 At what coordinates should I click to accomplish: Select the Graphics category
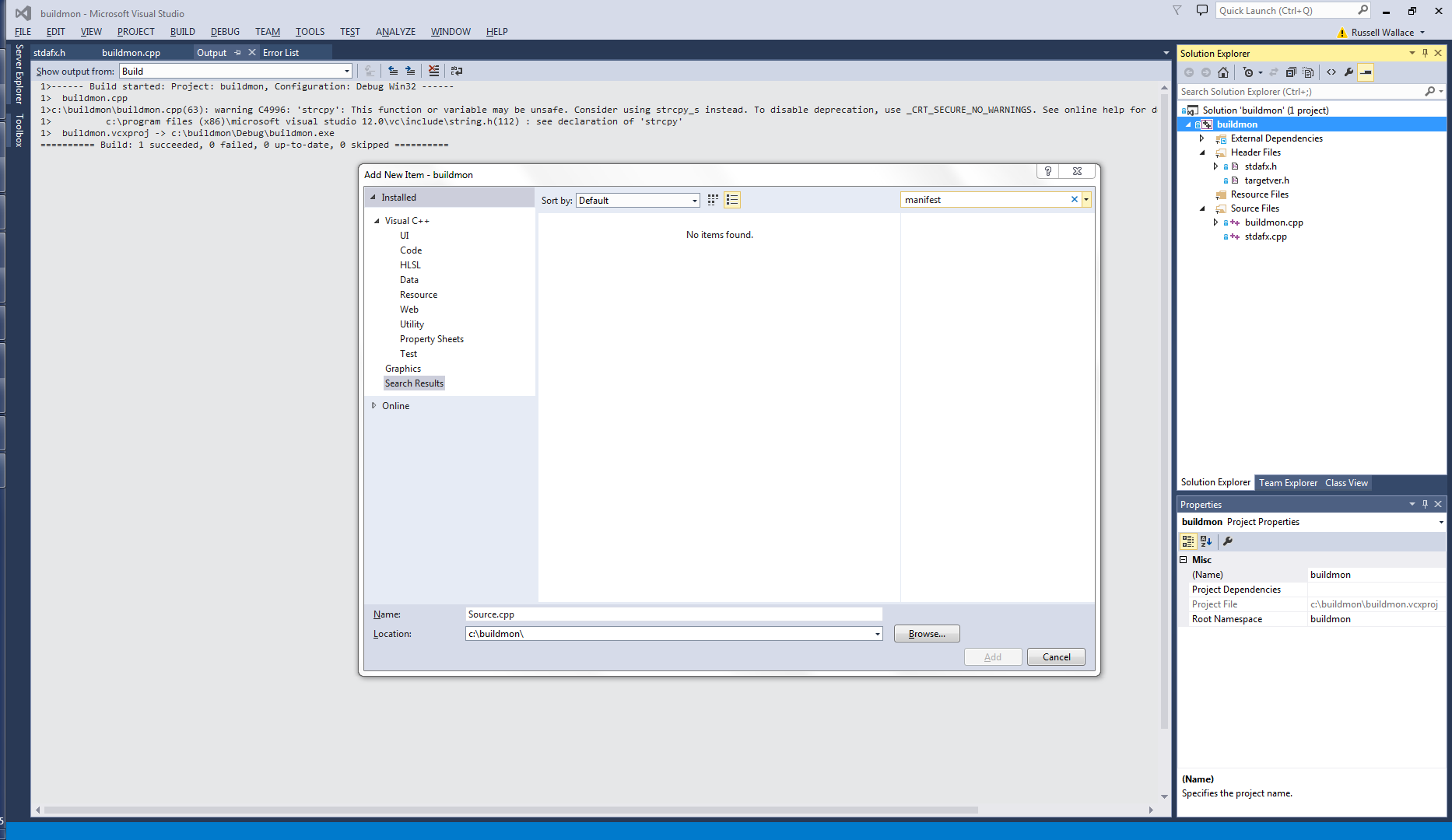(x=402, y=369)
